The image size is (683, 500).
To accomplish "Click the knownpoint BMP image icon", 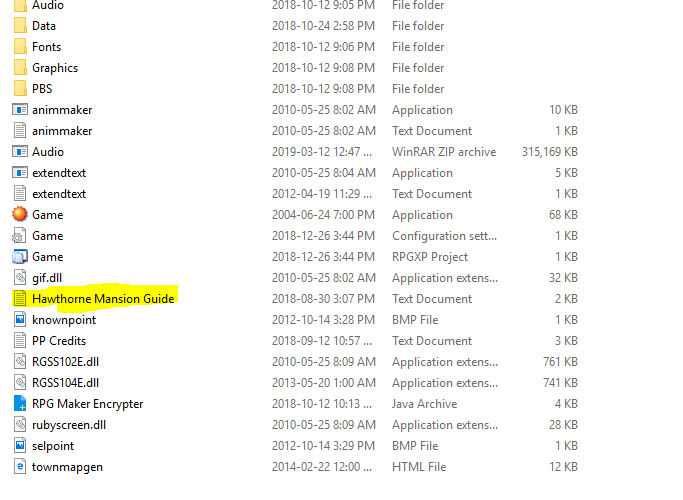I will click(20, 320).
